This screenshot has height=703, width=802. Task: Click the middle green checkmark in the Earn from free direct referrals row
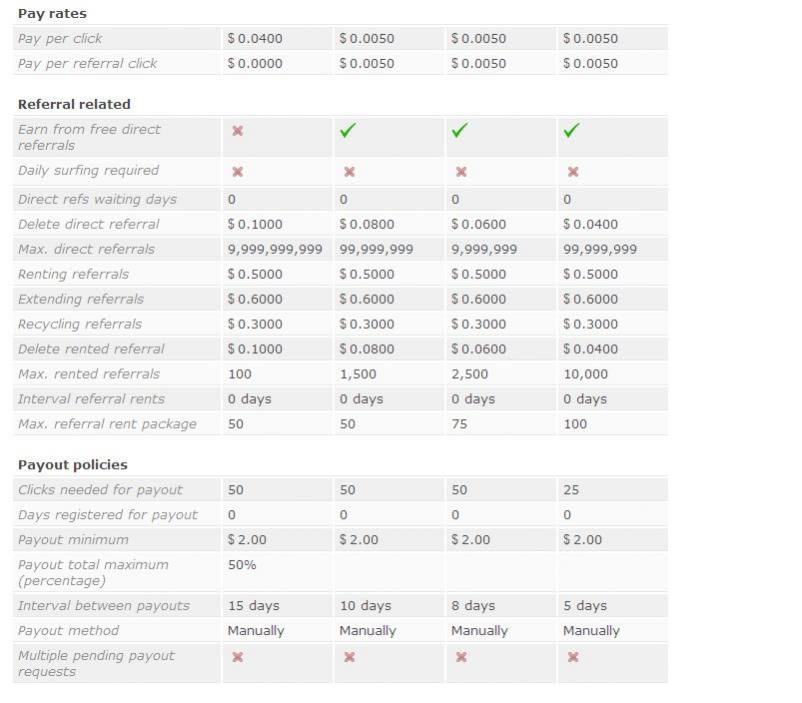click(x=460, y=131)
